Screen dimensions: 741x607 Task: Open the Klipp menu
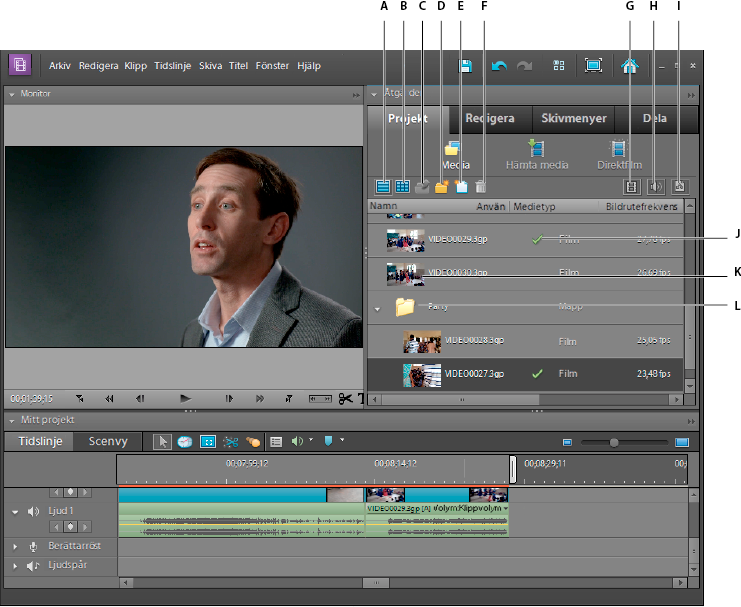tap(136, 66)
